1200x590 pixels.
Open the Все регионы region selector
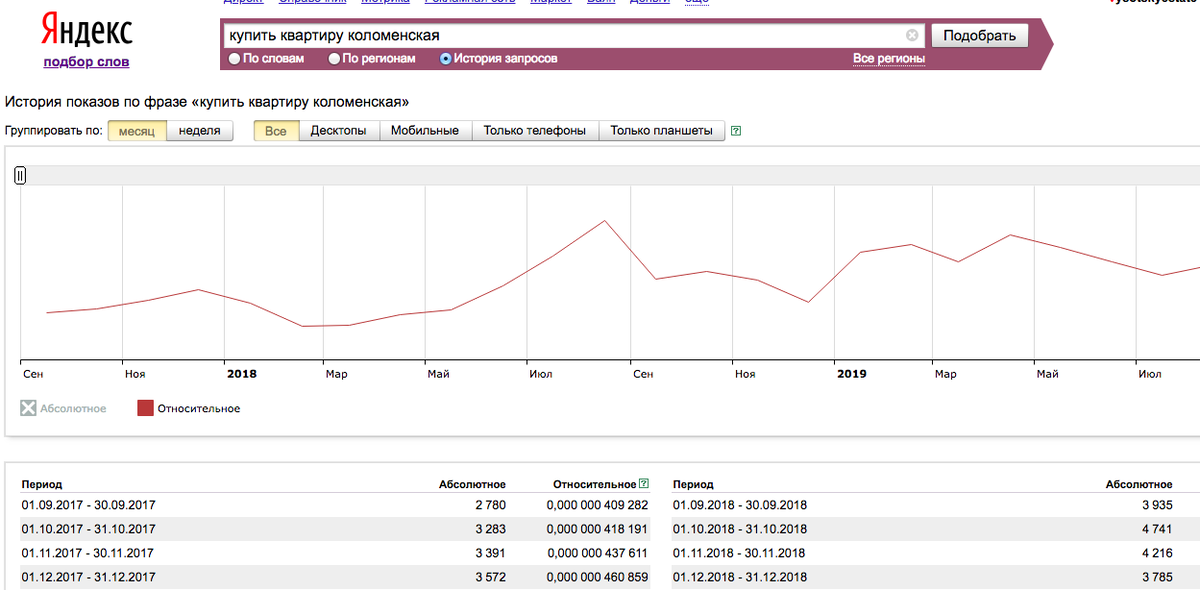pyautogui.click(x=889, y=59)
